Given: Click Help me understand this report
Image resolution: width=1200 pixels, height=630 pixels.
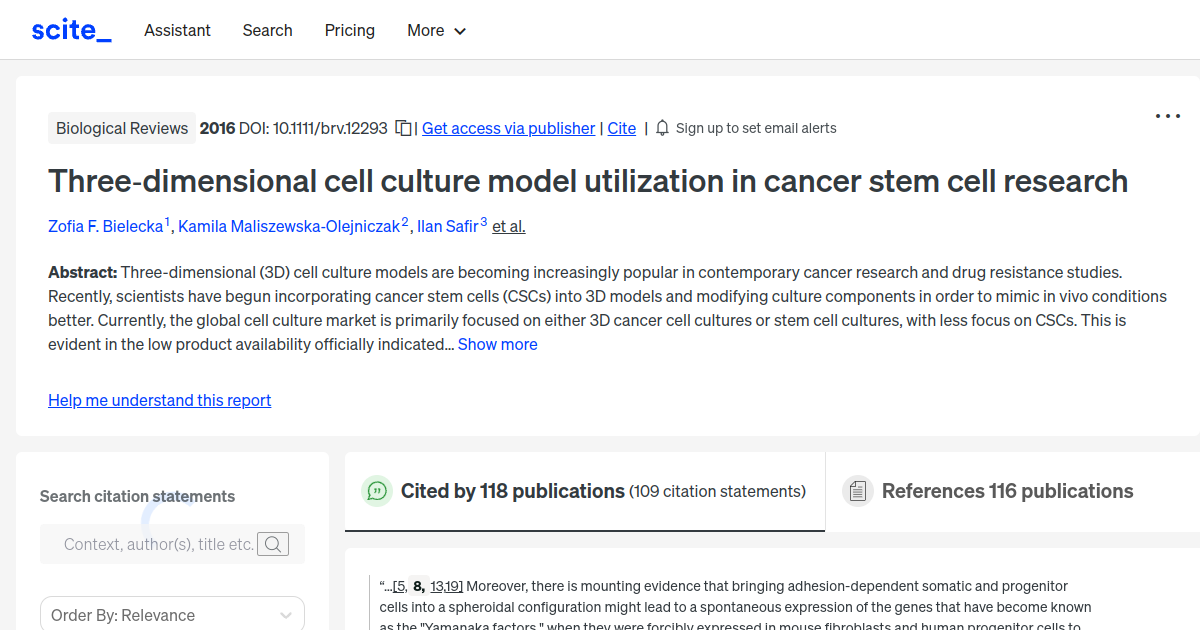Looking at the screenshot, I should [159, 400].
